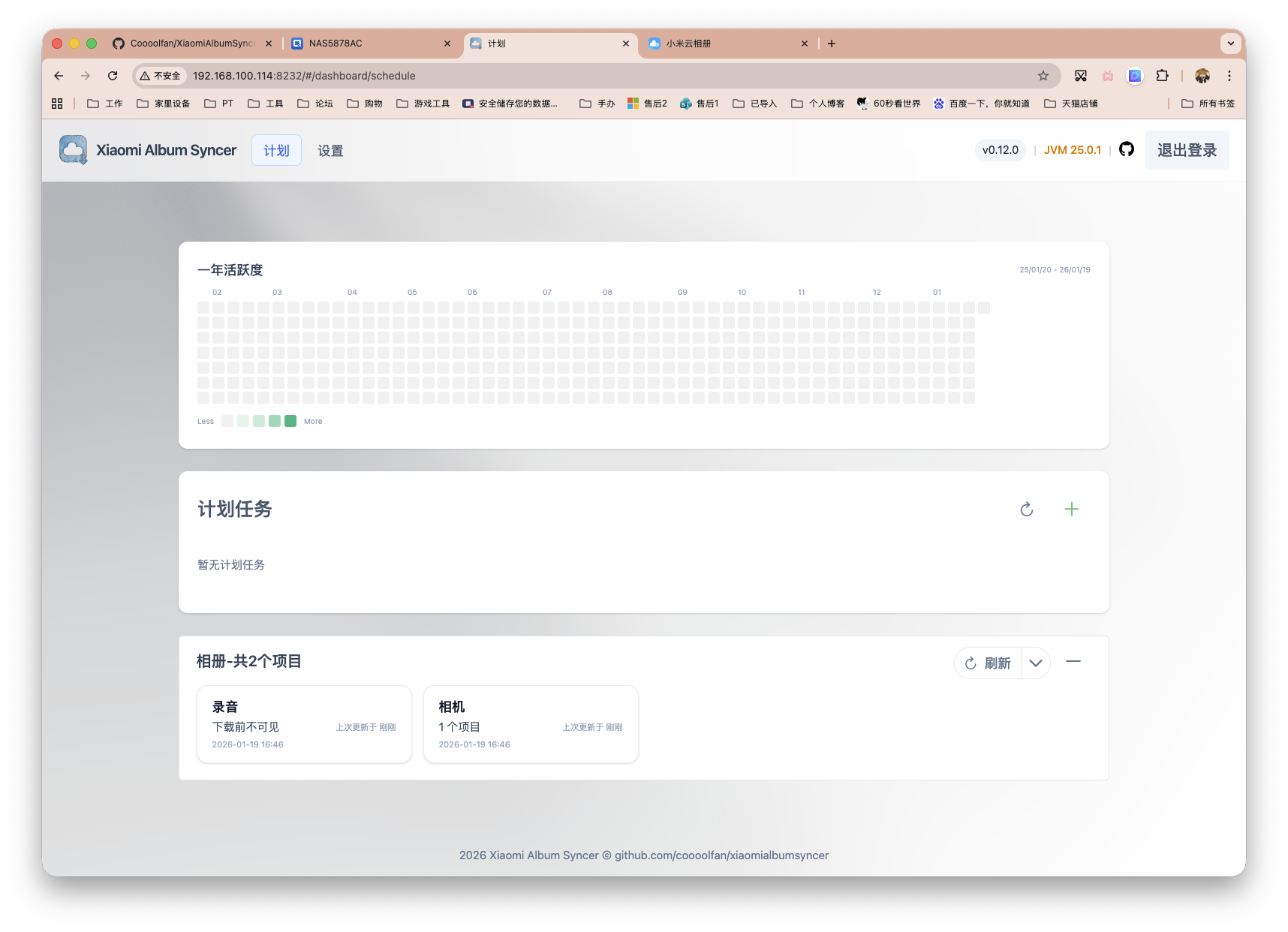The height and width of the screenshot is (932, 1288).
Task: Click the refresh circle icon beside 刷新
Action: 971,663
